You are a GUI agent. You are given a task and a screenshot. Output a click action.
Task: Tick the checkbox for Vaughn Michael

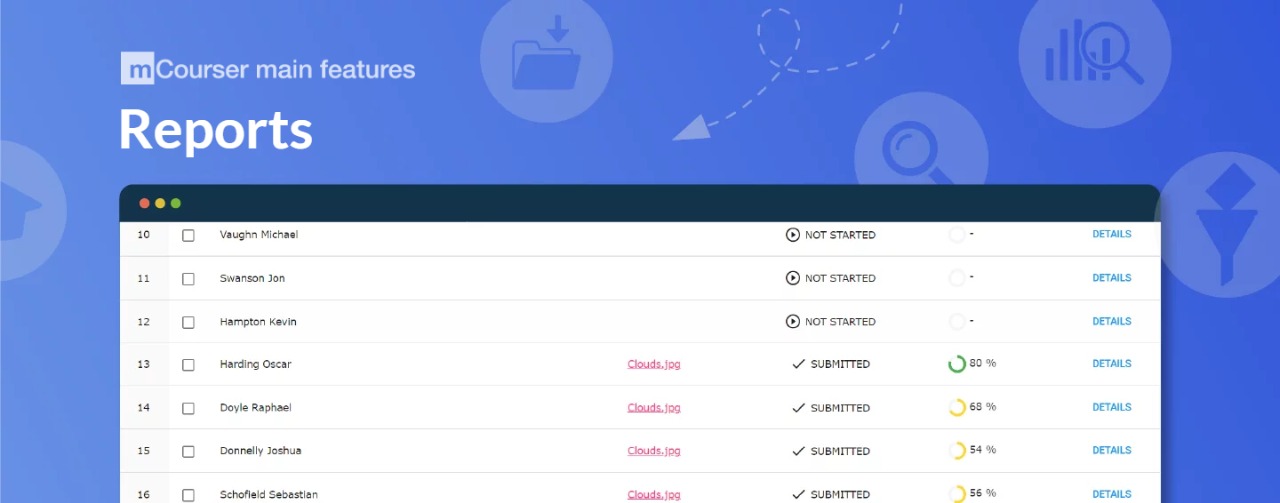[x=188, y=235]
